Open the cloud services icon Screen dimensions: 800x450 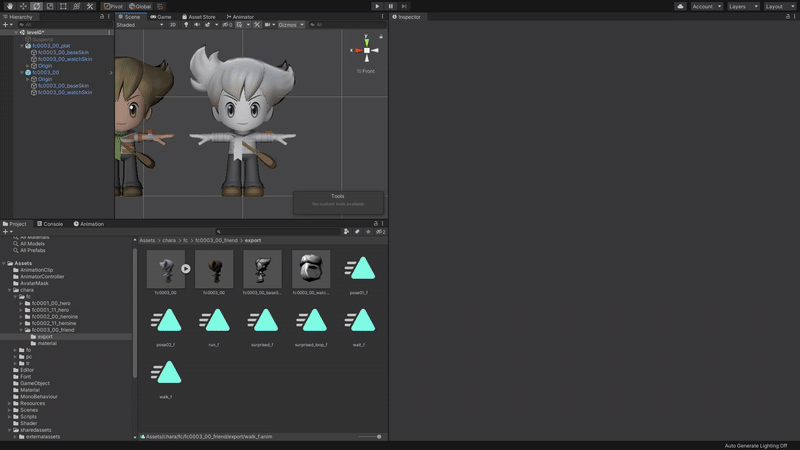tap(680, 6)
